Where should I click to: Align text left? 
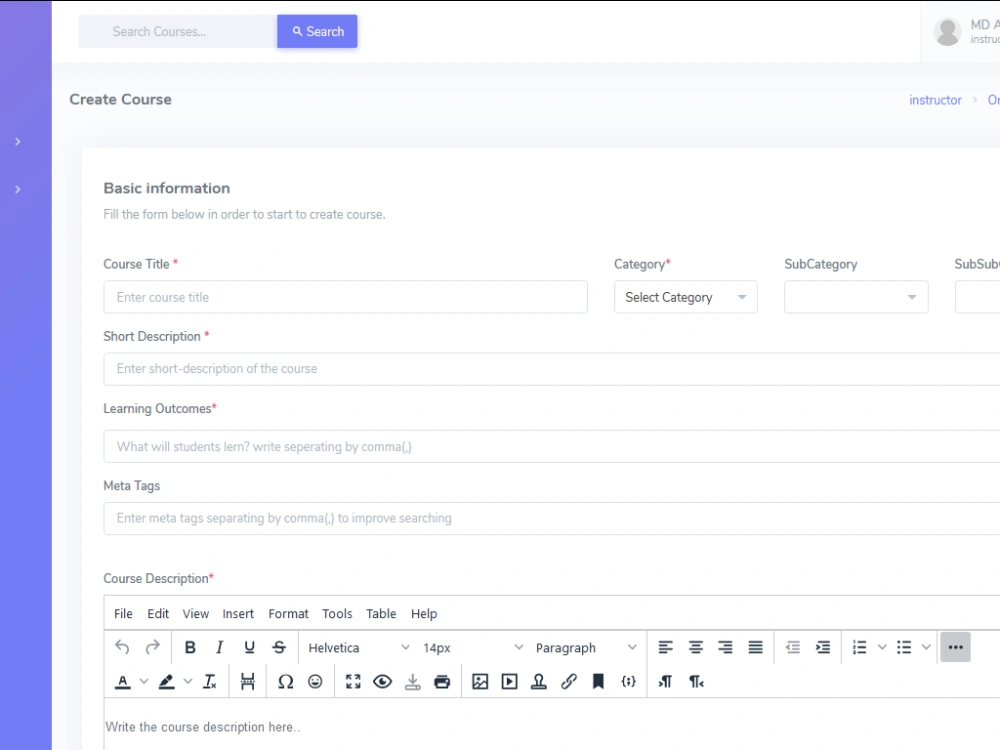click(x=665, y=647)
